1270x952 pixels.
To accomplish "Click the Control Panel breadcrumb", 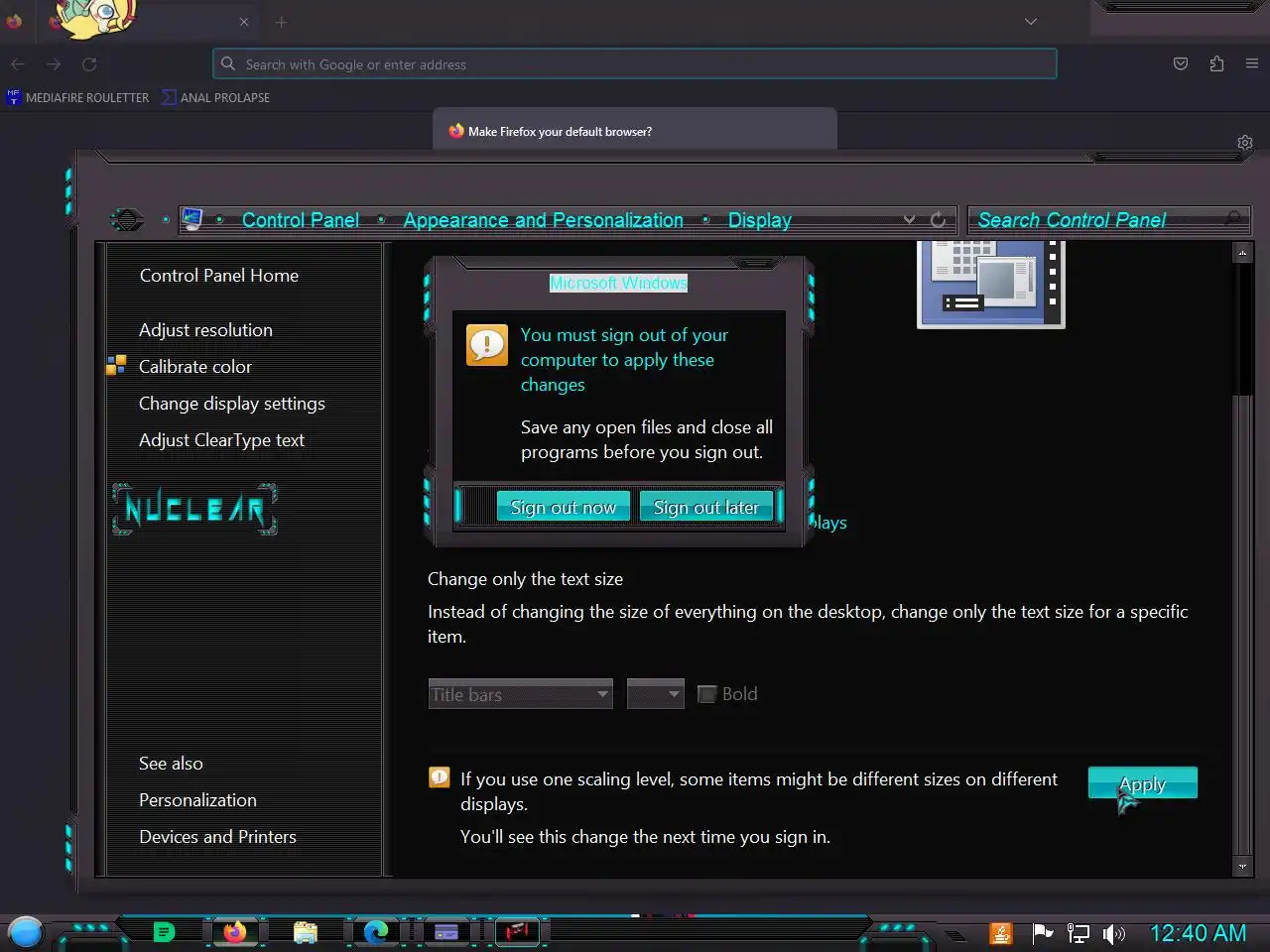I will 301,220.
